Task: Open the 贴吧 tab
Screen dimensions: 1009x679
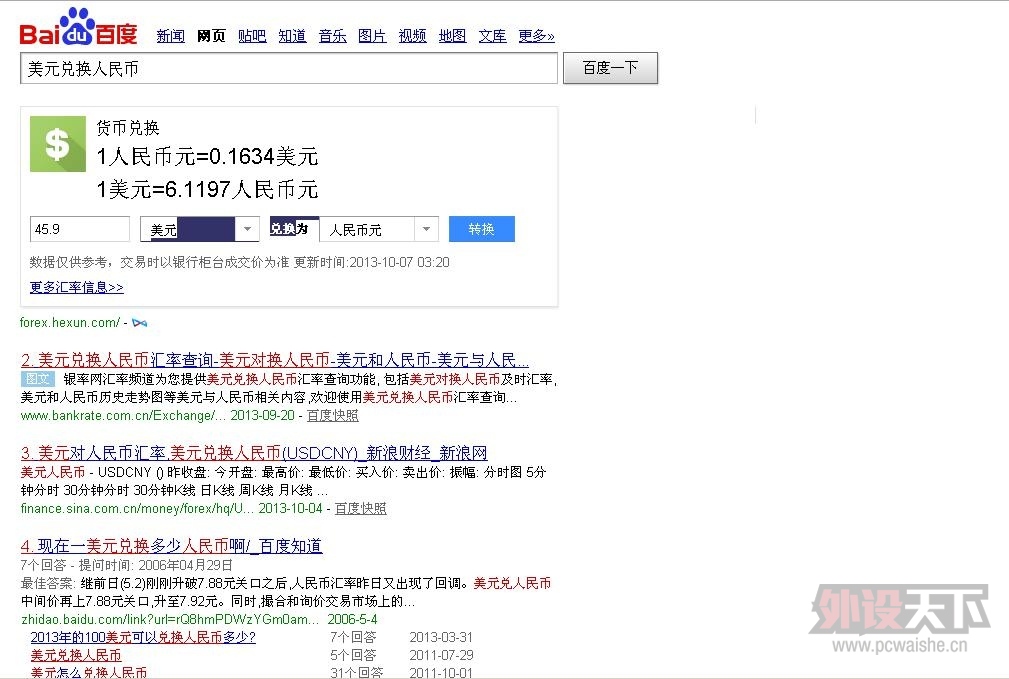Action: pyautogui.click(x=252, y=36)
